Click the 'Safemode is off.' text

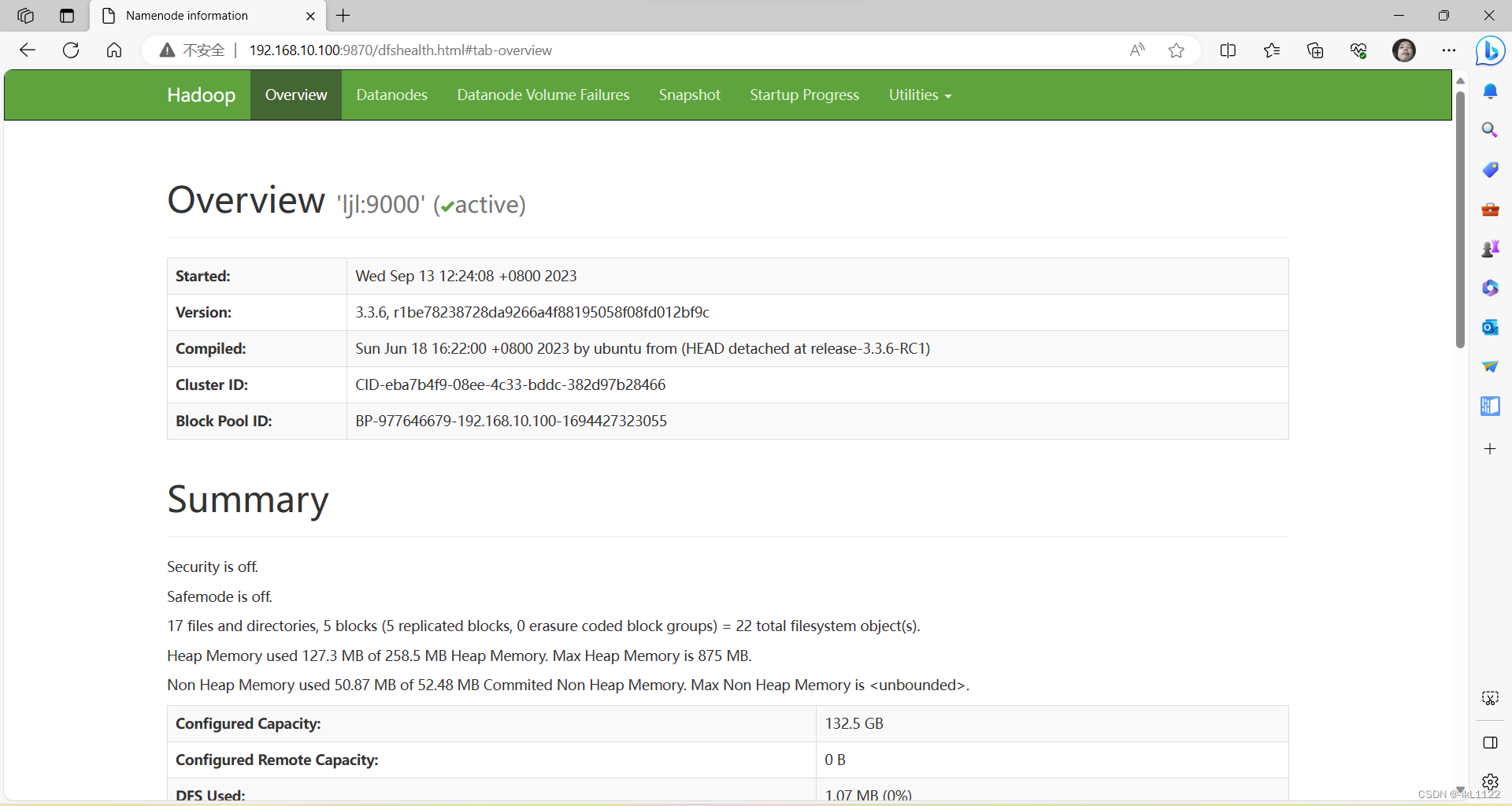point(220,597)
